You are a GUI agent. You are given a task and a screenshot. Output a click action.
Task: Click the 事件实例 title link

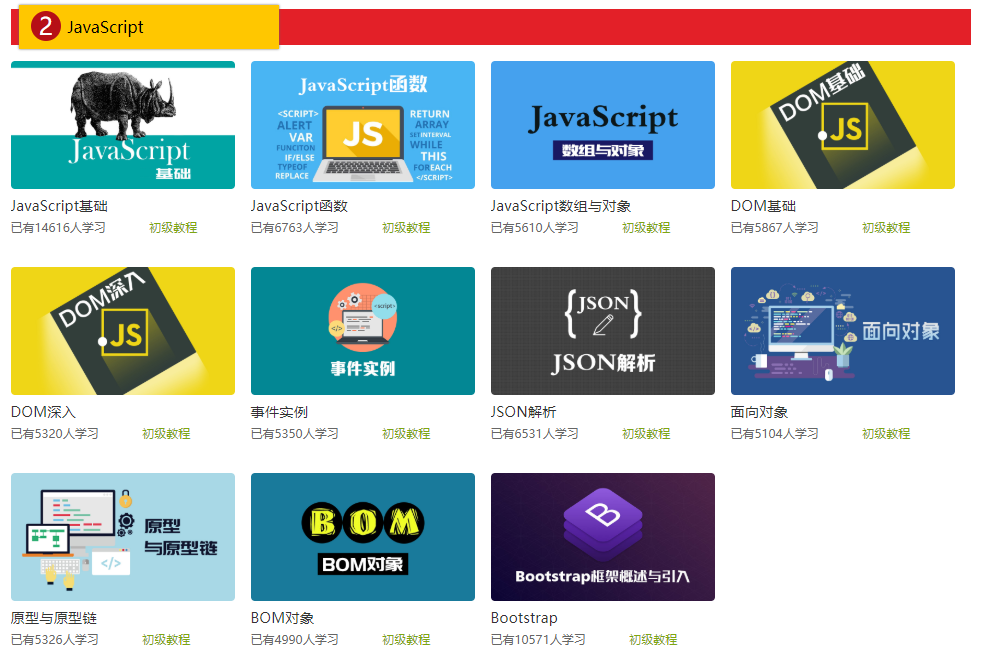pos(280,412)
